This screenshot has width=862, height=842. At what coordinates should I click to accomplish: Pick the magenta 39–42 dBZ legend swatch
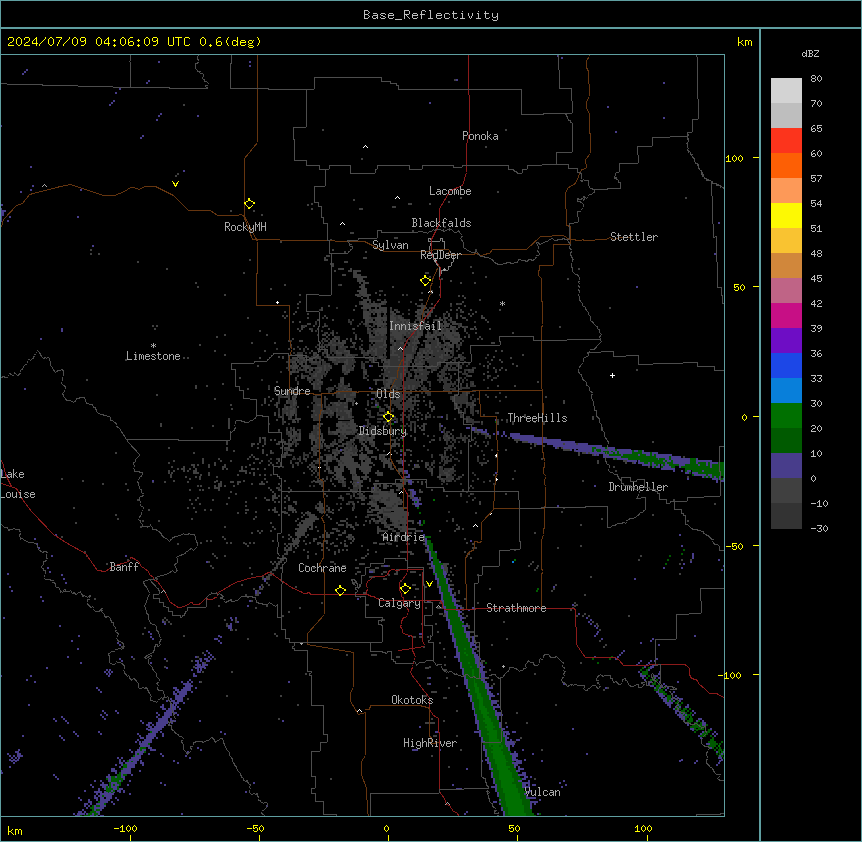pyautogui.click(x=786, y=315)
